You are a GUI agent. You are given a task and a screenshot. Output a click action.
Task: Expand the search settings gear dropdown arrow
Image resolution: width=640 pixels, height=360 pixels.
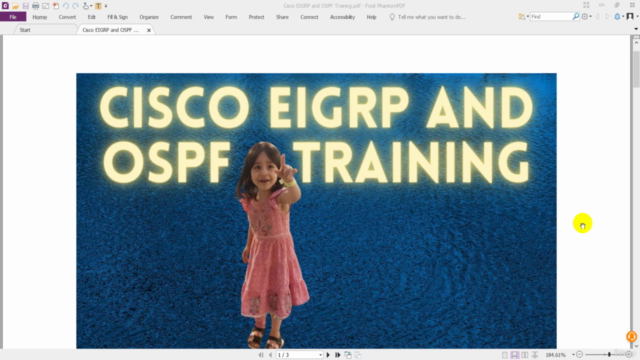point(590,17)
